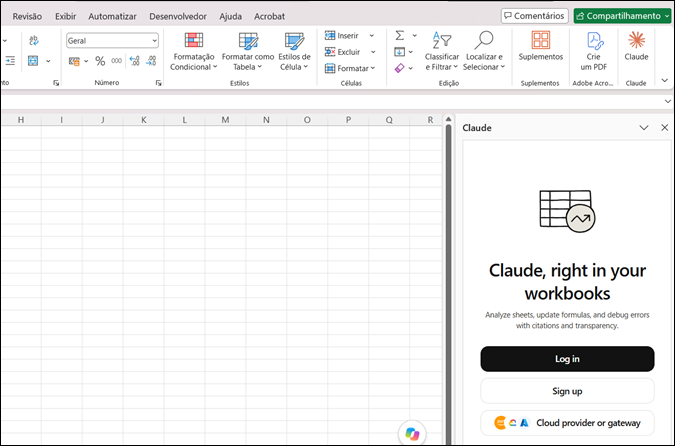Open the Formatar cells menu
This screenshot has height=446, width=675.
click(x=350, y=68)
